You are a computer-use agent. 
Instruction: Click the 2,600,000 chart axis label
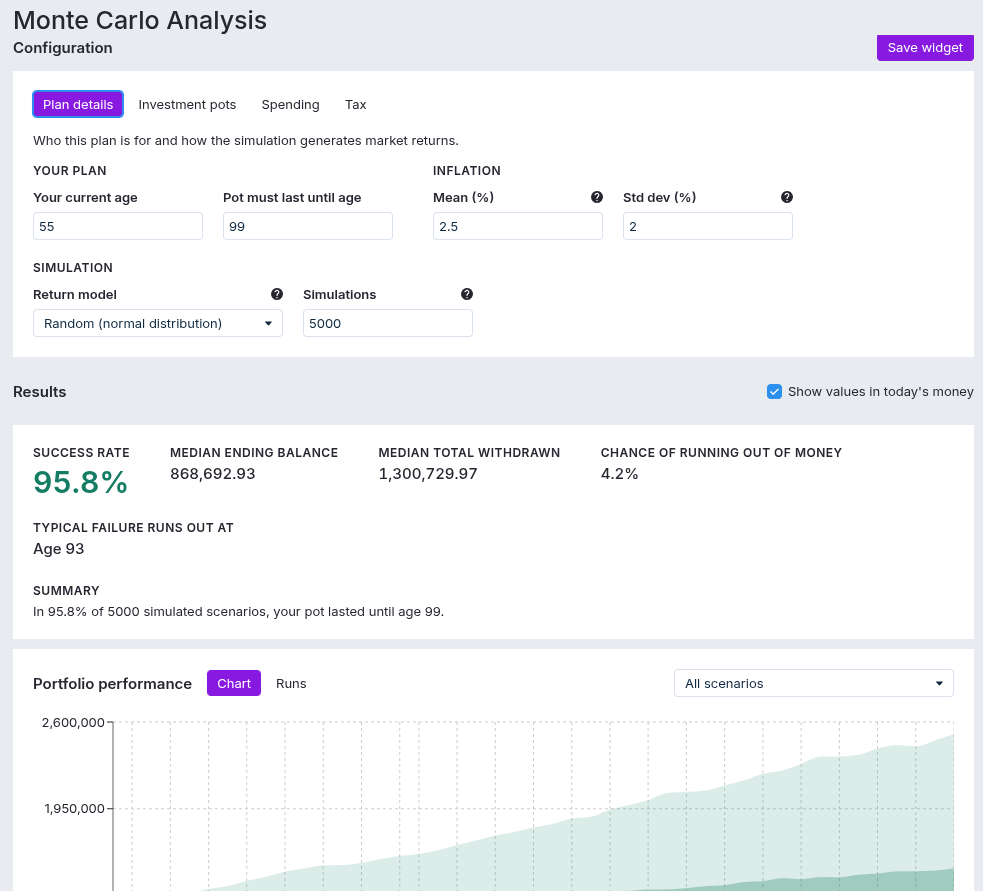coord(73,722)
